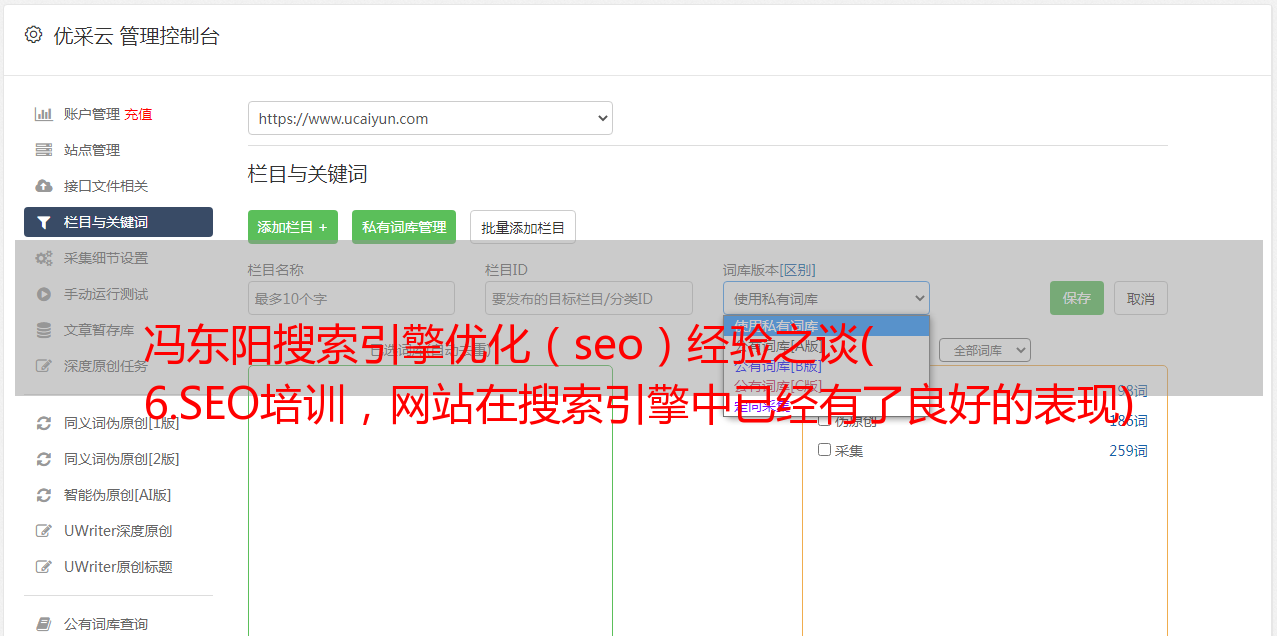This screenshot has height=636, width=1277.
Task: Click the 186词 count for 伪原创
Action: click(1128, 421)
